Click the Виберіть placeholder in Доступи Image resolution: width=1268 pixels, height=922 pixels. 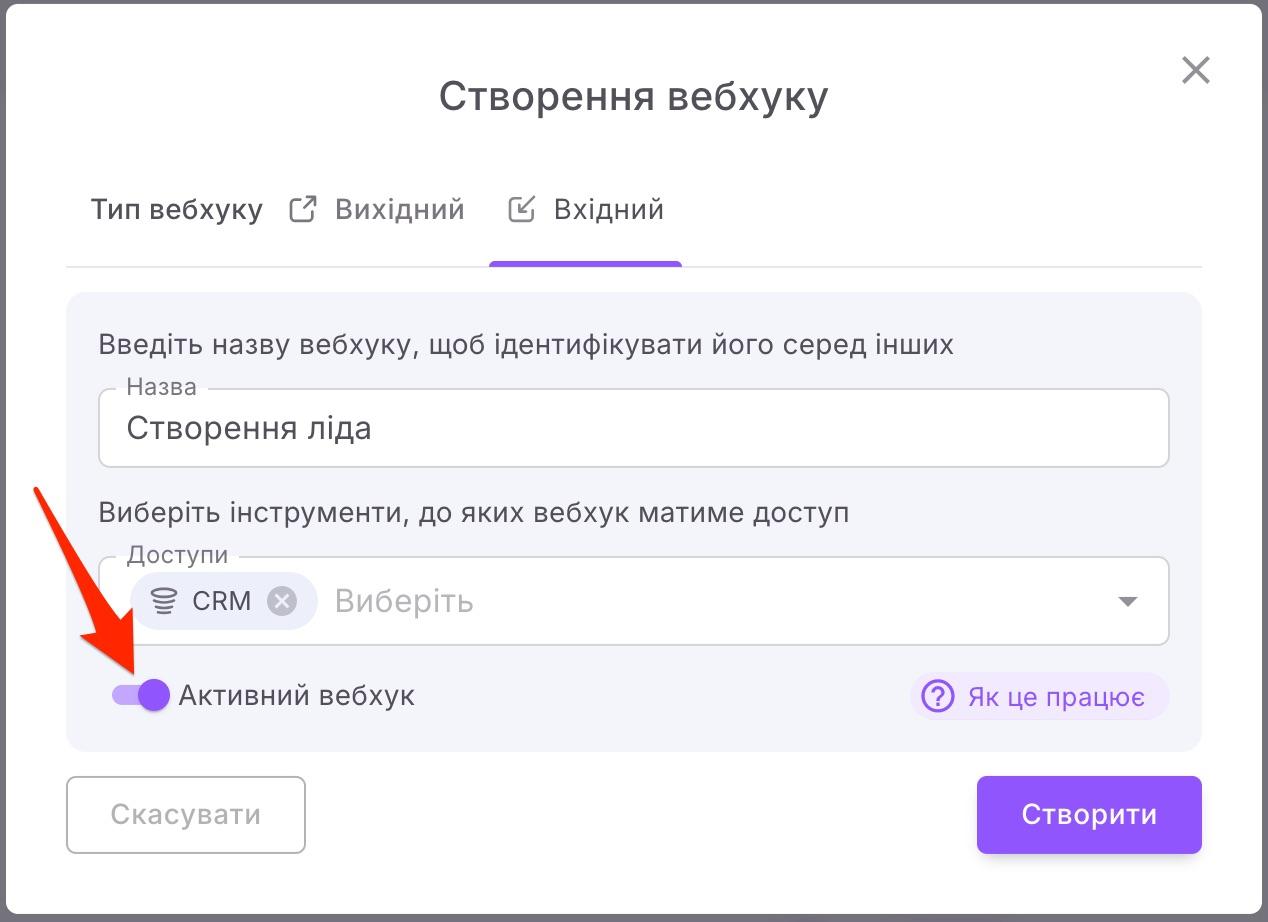pos(404,601)
